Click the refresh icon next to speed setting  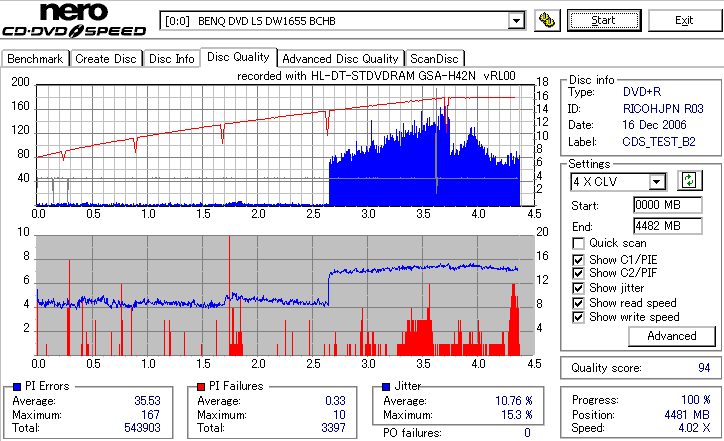click(x=689, y=180)
